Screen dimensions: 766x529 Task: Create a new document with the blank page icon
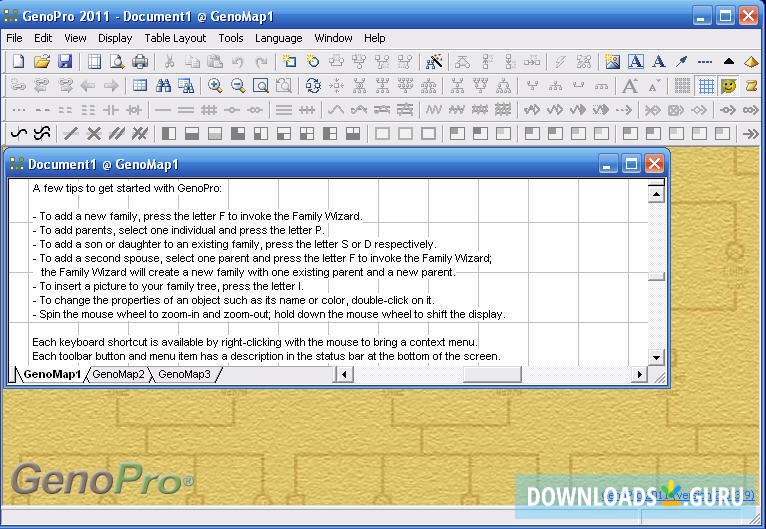(19, 62)
